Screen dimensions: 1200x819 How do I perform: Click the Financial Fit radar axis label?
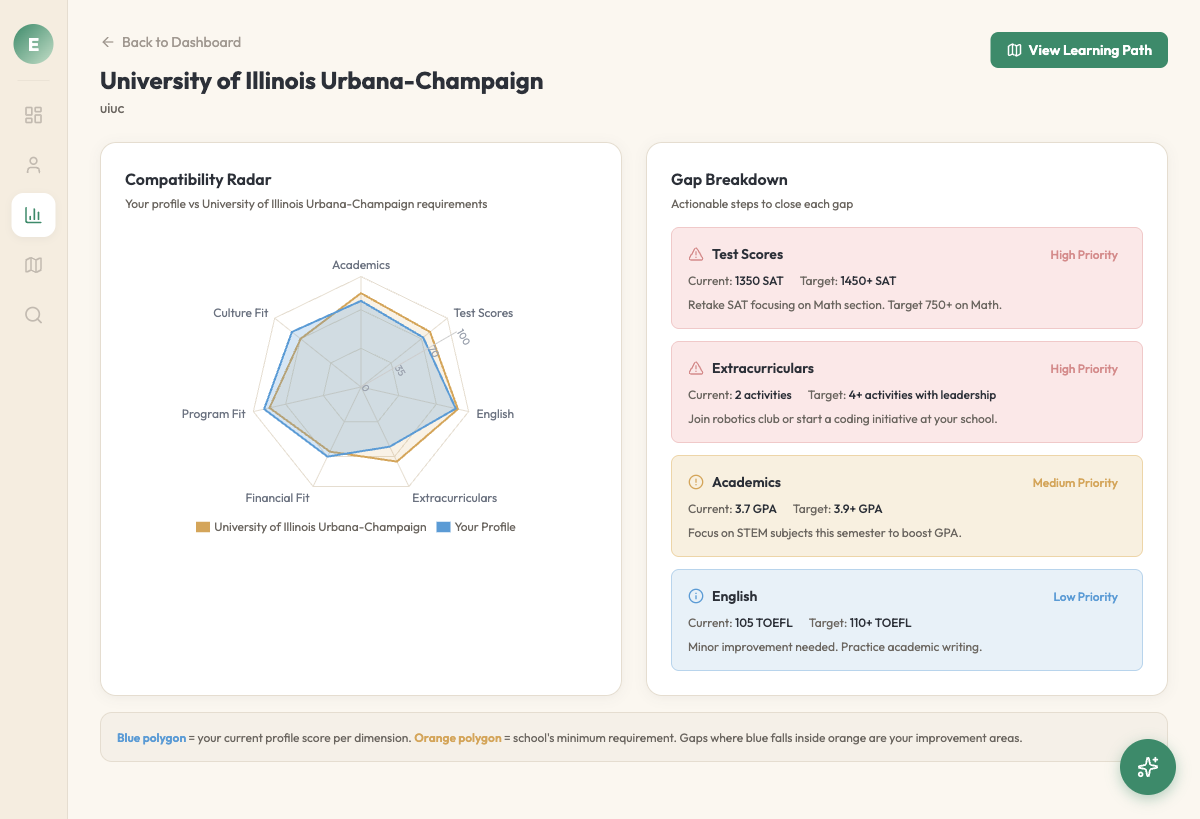click(x=277, y=498)
